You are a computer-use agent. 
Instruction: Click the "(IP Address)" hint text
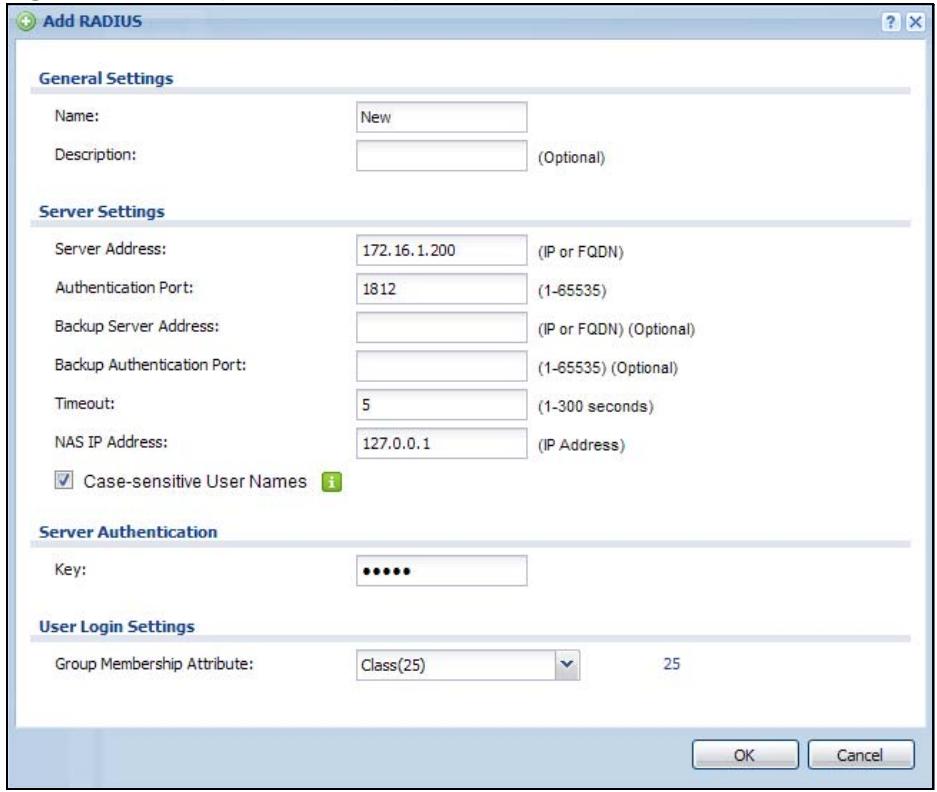(x=581, y=445)
